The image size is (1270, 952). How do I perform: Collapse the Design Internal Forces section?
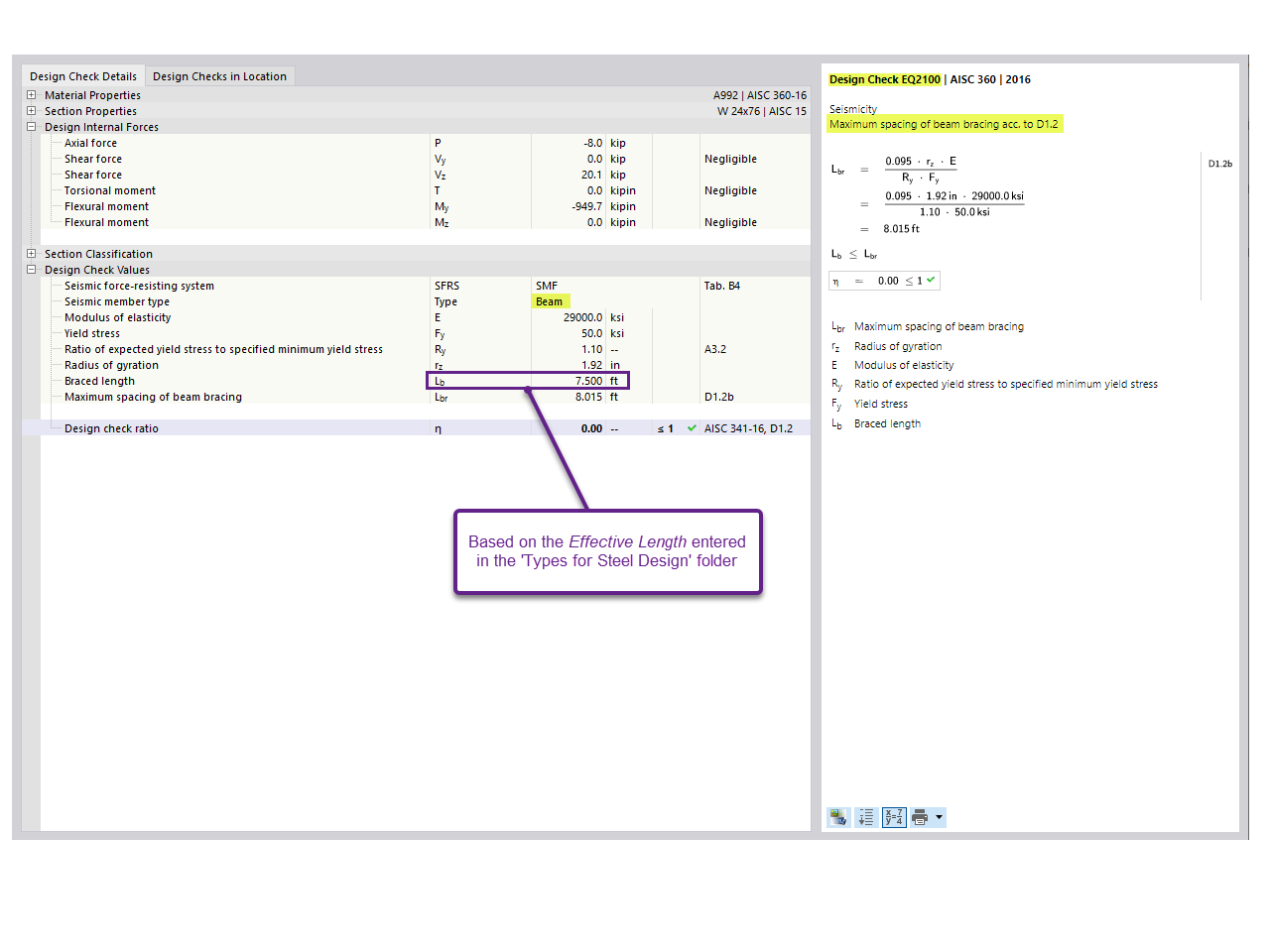coord(31,127)
